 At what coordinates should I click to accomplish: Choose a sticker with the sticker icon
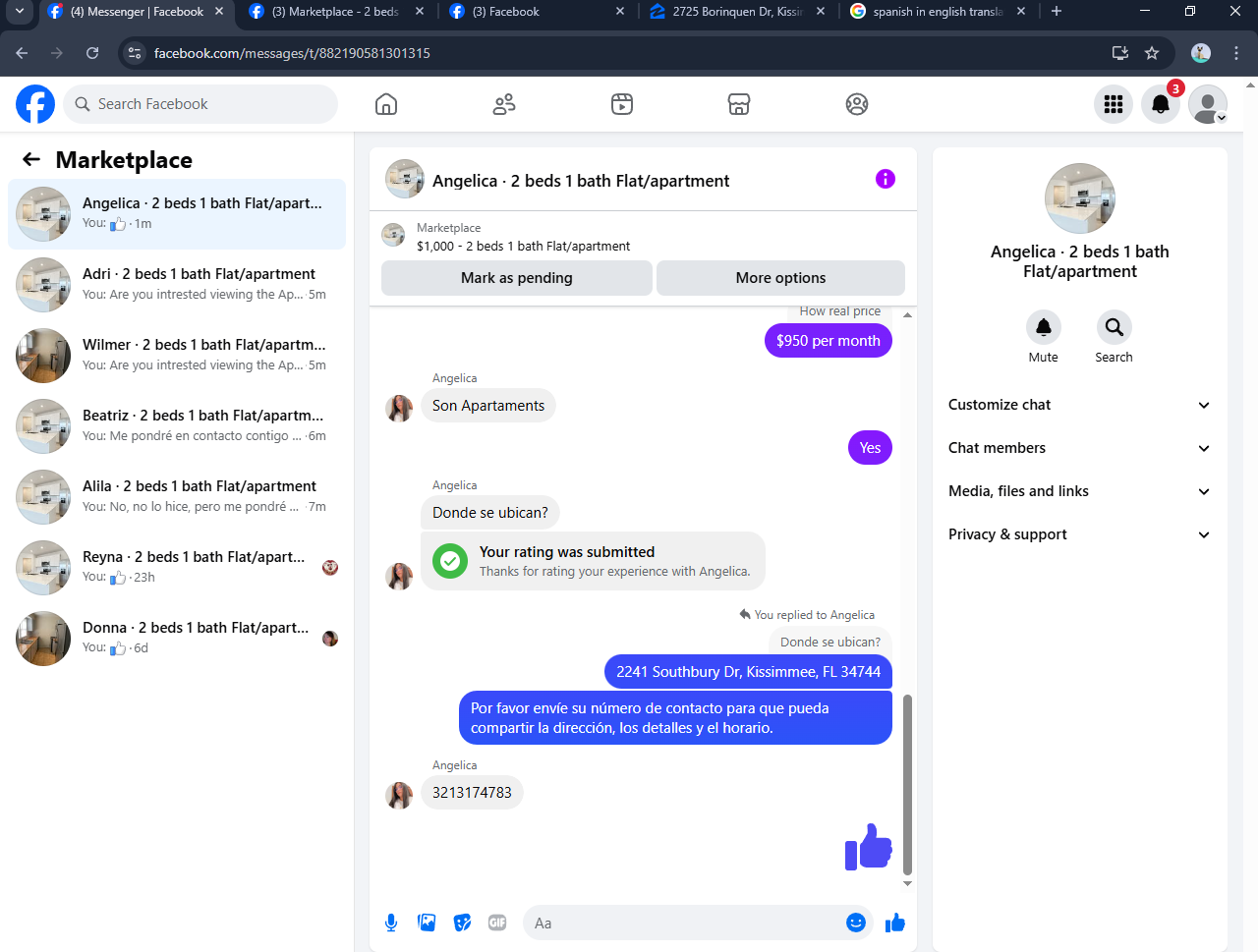pyautogui.click(x=462, y=923)
